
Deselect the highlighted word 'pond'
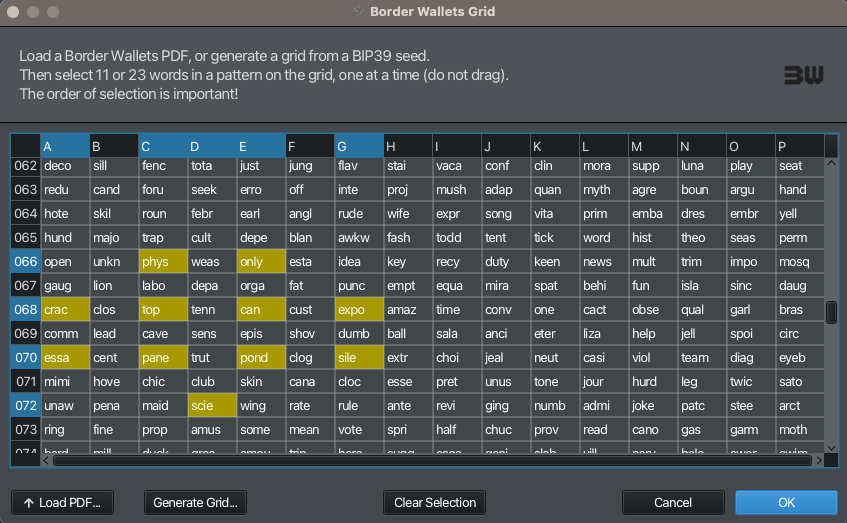pyautogui.click(x=261, y=358)
